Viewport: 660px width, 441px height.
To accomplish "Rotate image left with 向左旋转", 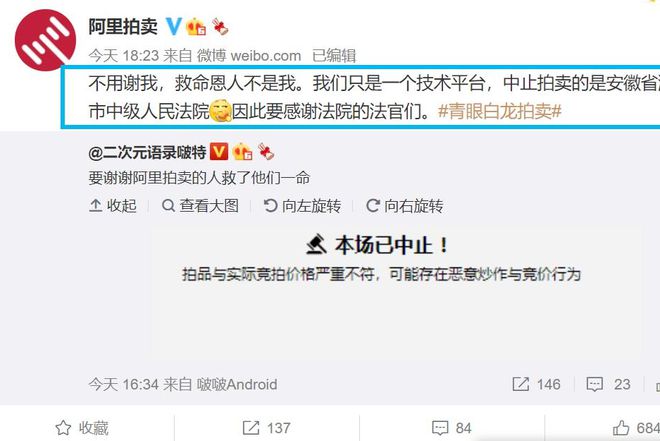I will click(x=302, y=206).
